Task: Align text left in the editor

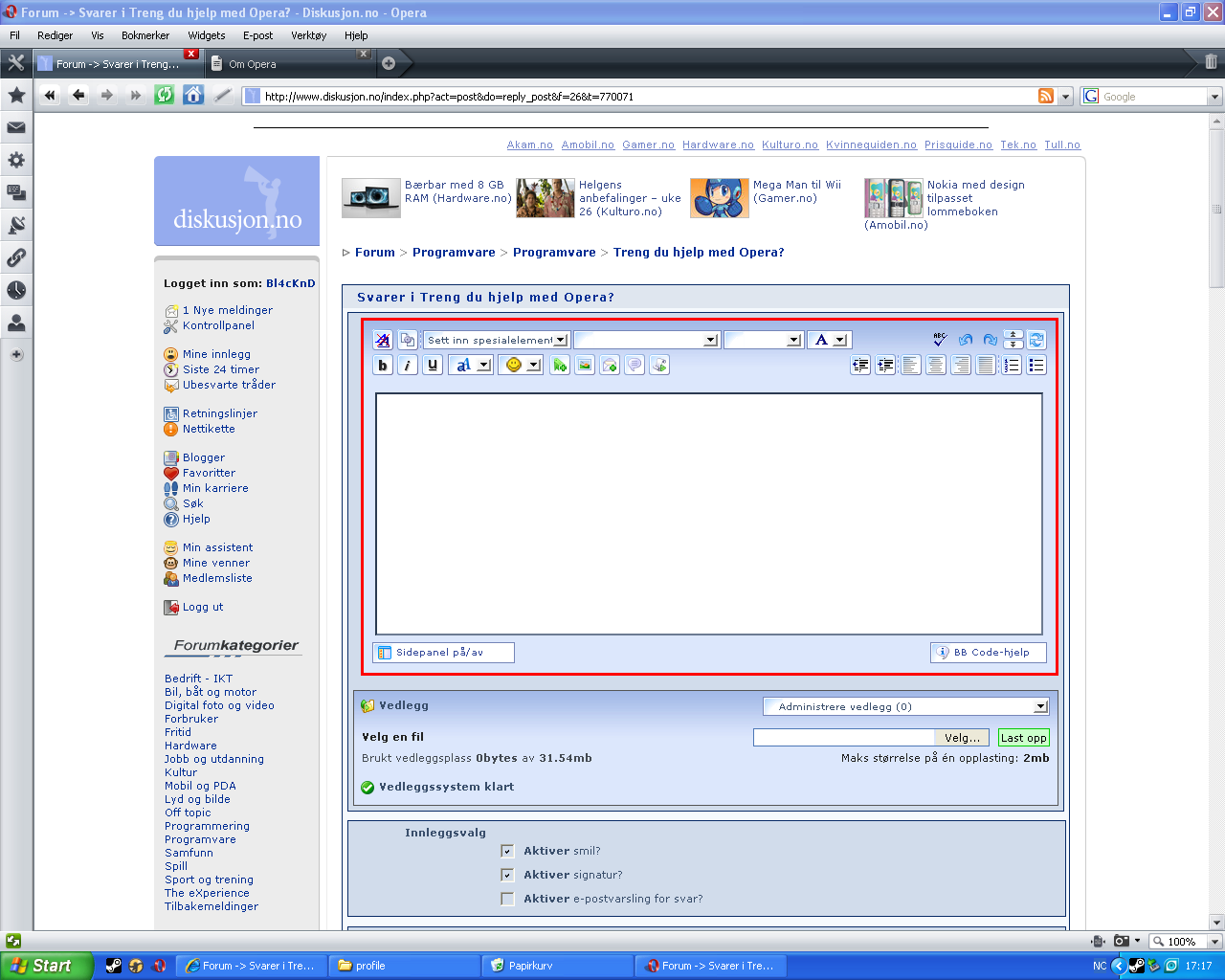Action: coord(911,365)
